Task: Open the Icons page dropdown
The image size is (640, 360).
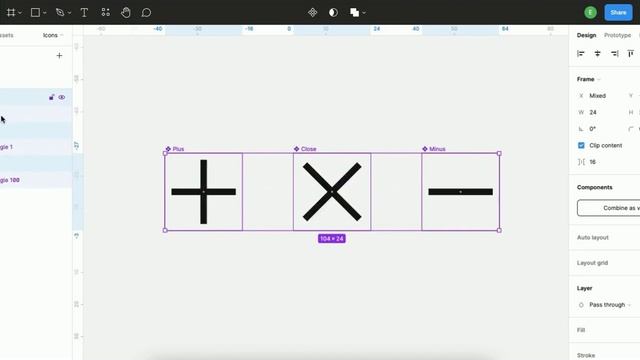Action: coord(53,35)
